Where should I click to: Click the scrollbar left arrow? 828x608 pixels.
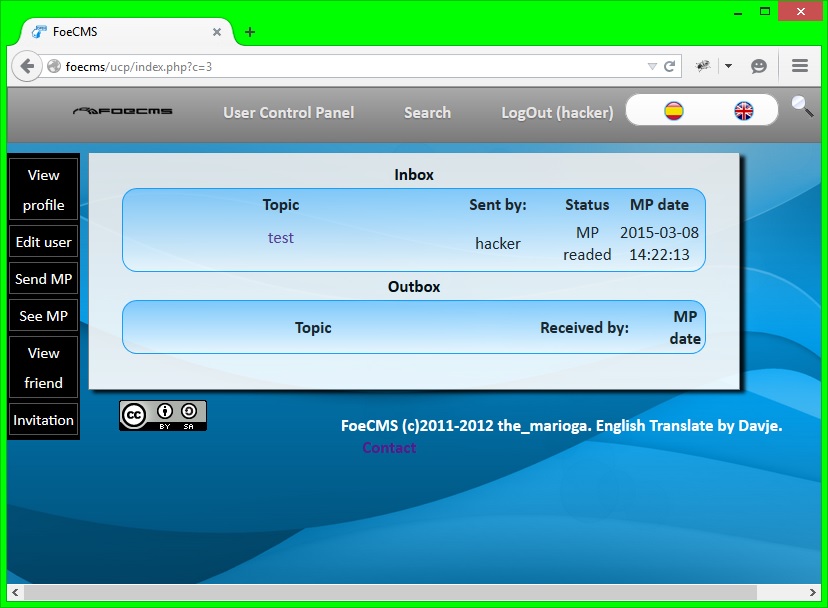tap(15, 592)
